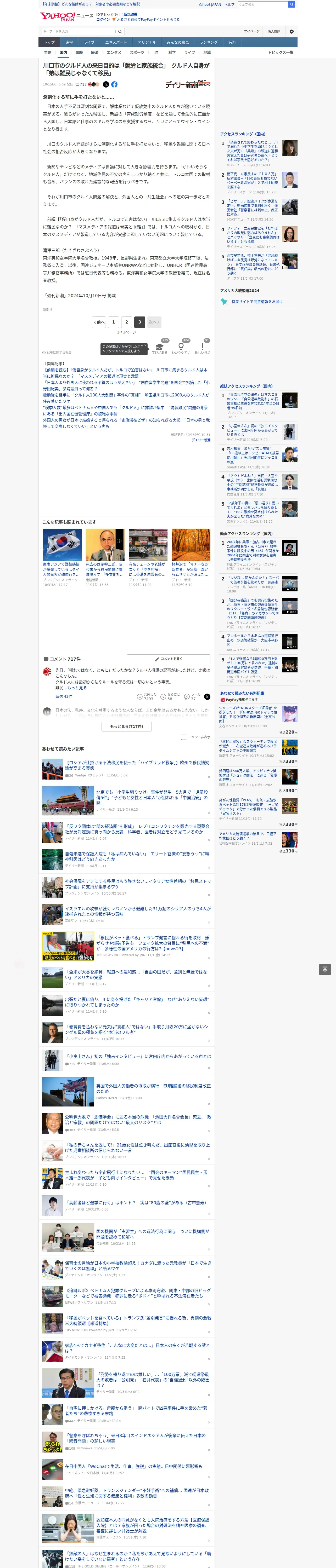
Task: Click the Yahoo! JAPAN news logo
Action: tap(66, 16)
